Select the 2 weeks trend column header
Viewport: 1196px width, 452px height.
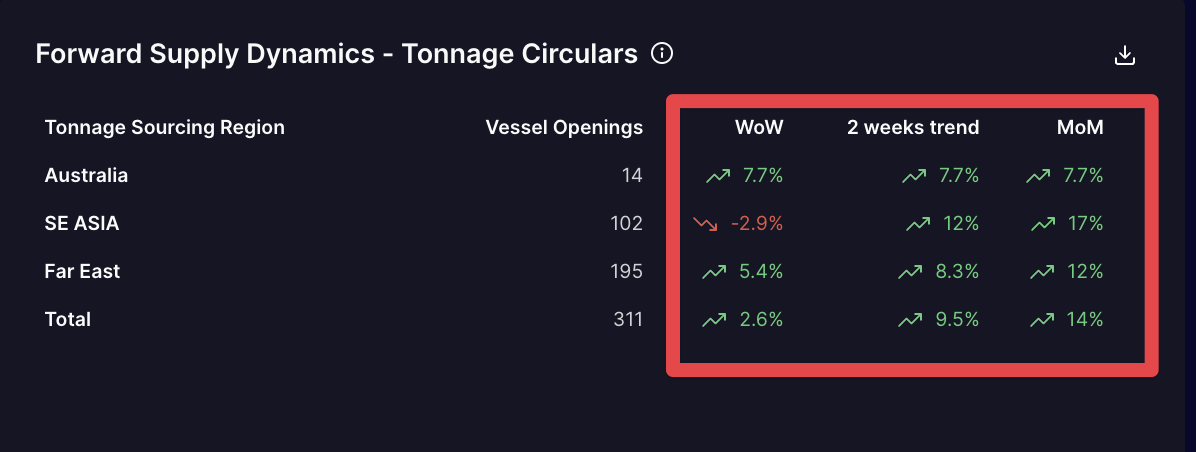pos(912,127)
